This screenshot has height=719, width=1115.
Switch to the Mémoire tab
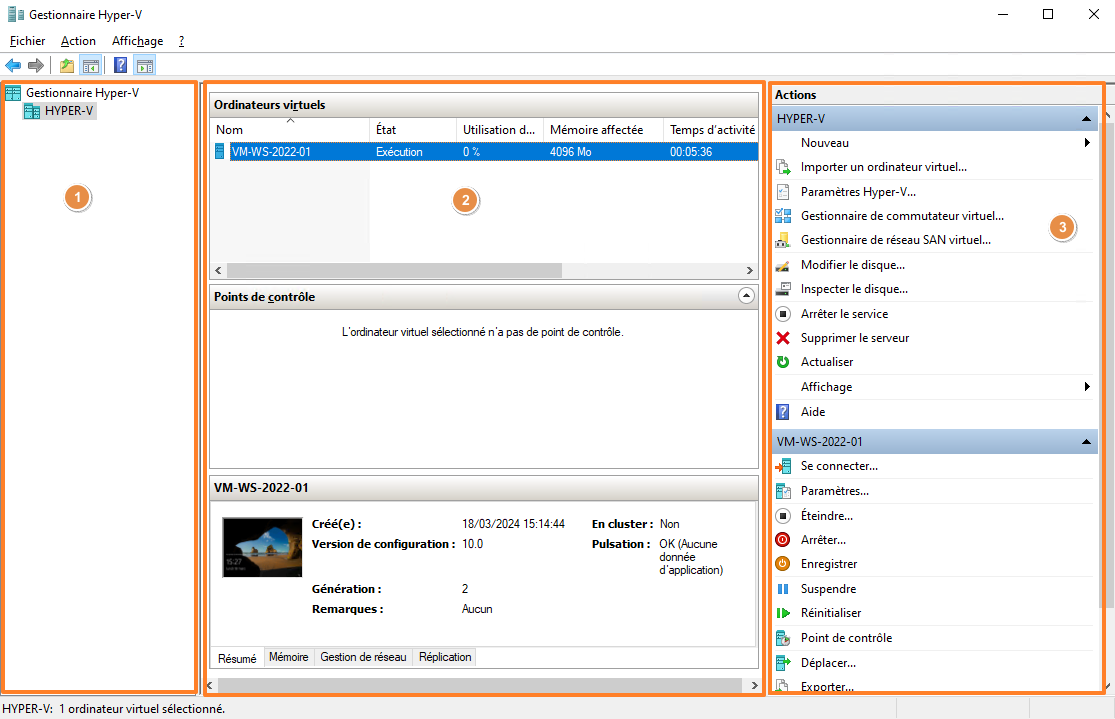point(288,657)
